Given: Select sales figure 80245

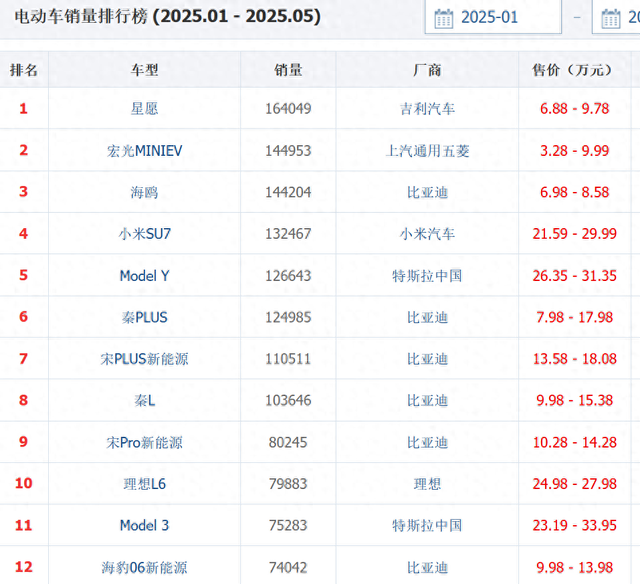Looking at the screenshot, I should click(288, 442).
